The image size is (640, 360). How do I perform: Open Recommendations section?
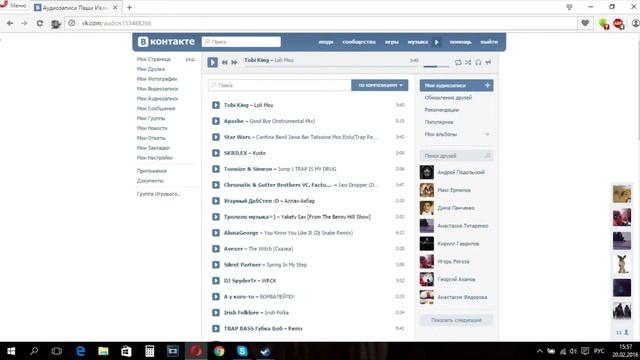tap(442, 110)
